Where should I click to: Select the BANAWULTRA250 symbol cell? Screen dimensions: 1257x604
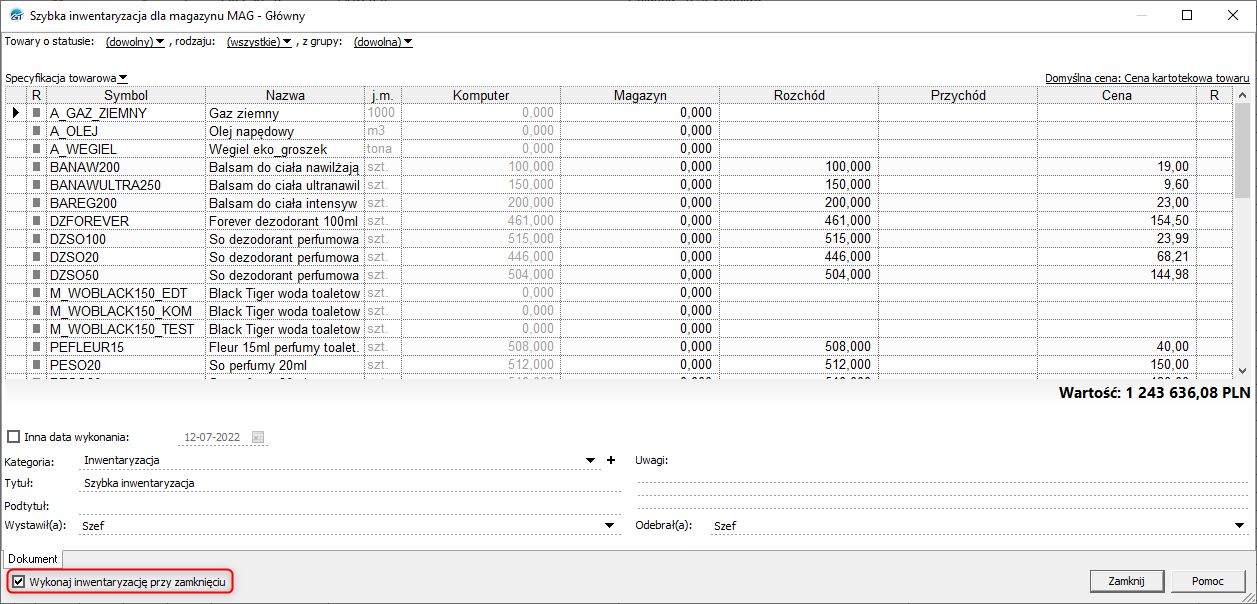126,185
